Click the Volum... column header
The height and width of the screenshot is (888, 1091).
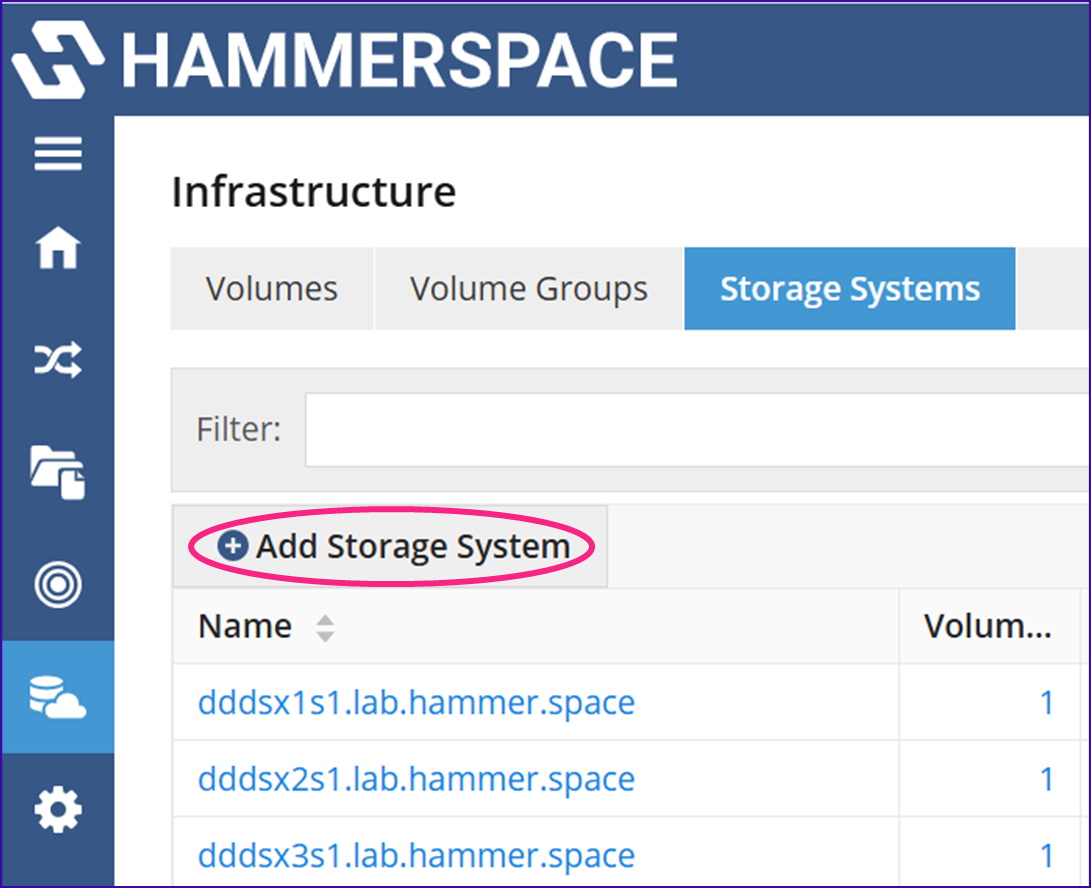pyautogui.click(x=987, y=626)
